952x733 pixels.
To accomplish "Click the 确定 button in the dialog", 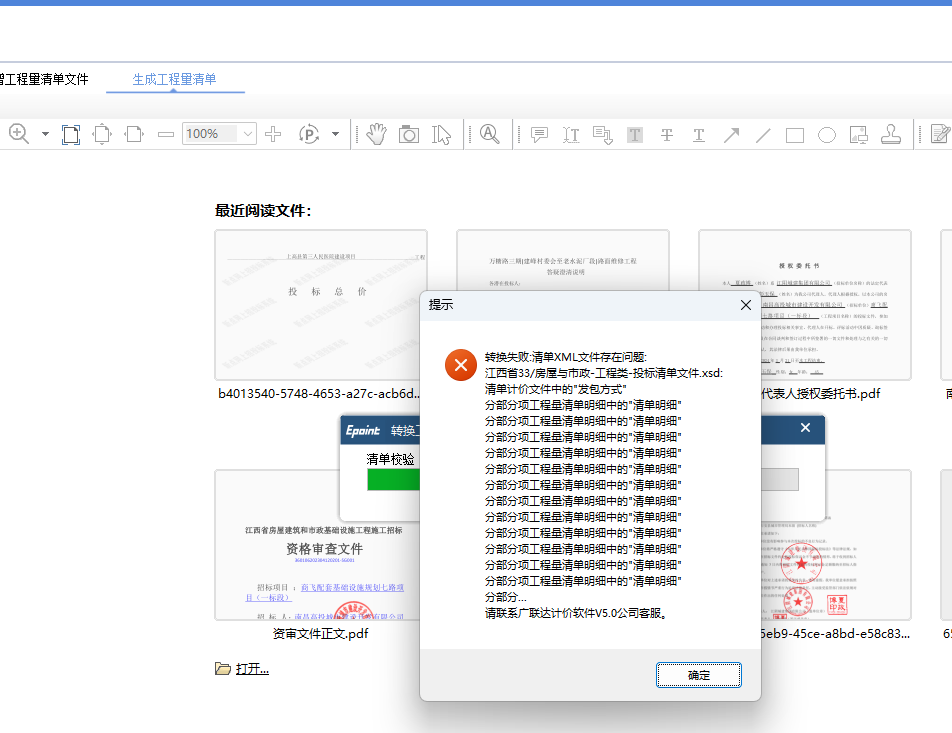I will pos(699,675).
